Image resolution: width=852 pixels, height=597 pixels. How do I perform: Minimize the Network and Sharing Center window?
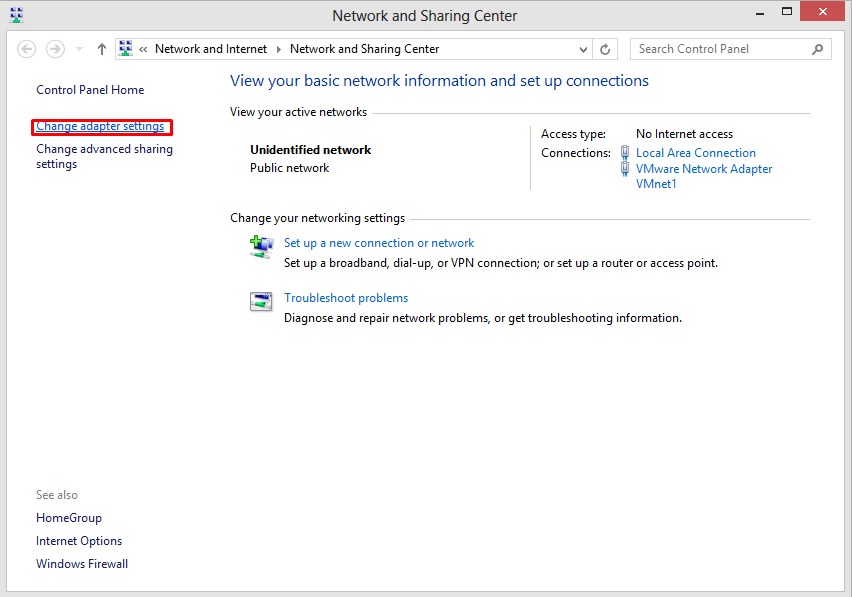[x=760, y=13]
